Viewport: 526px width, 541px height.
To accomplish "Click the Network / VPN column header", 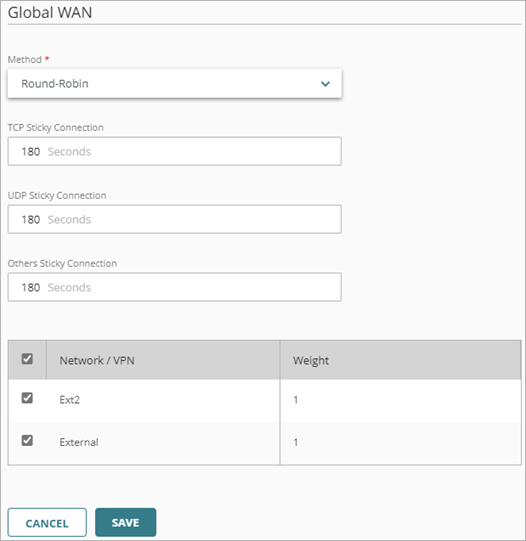I will [163, 360].
